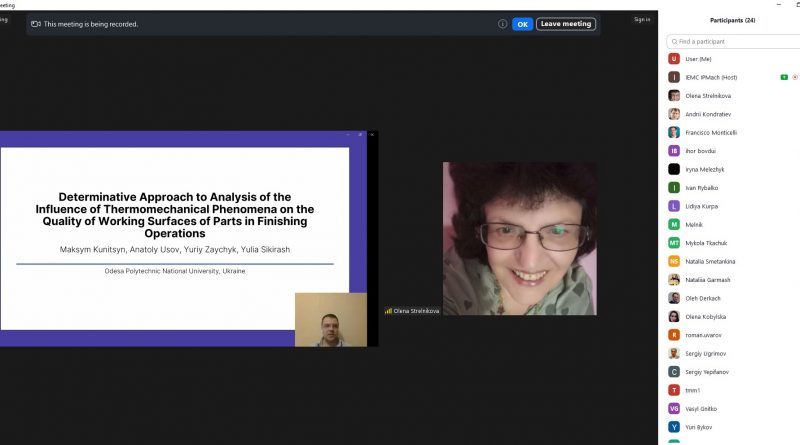Close the shared presentation window
Screen dimensions: 800x445
click(x=372, y=134)
